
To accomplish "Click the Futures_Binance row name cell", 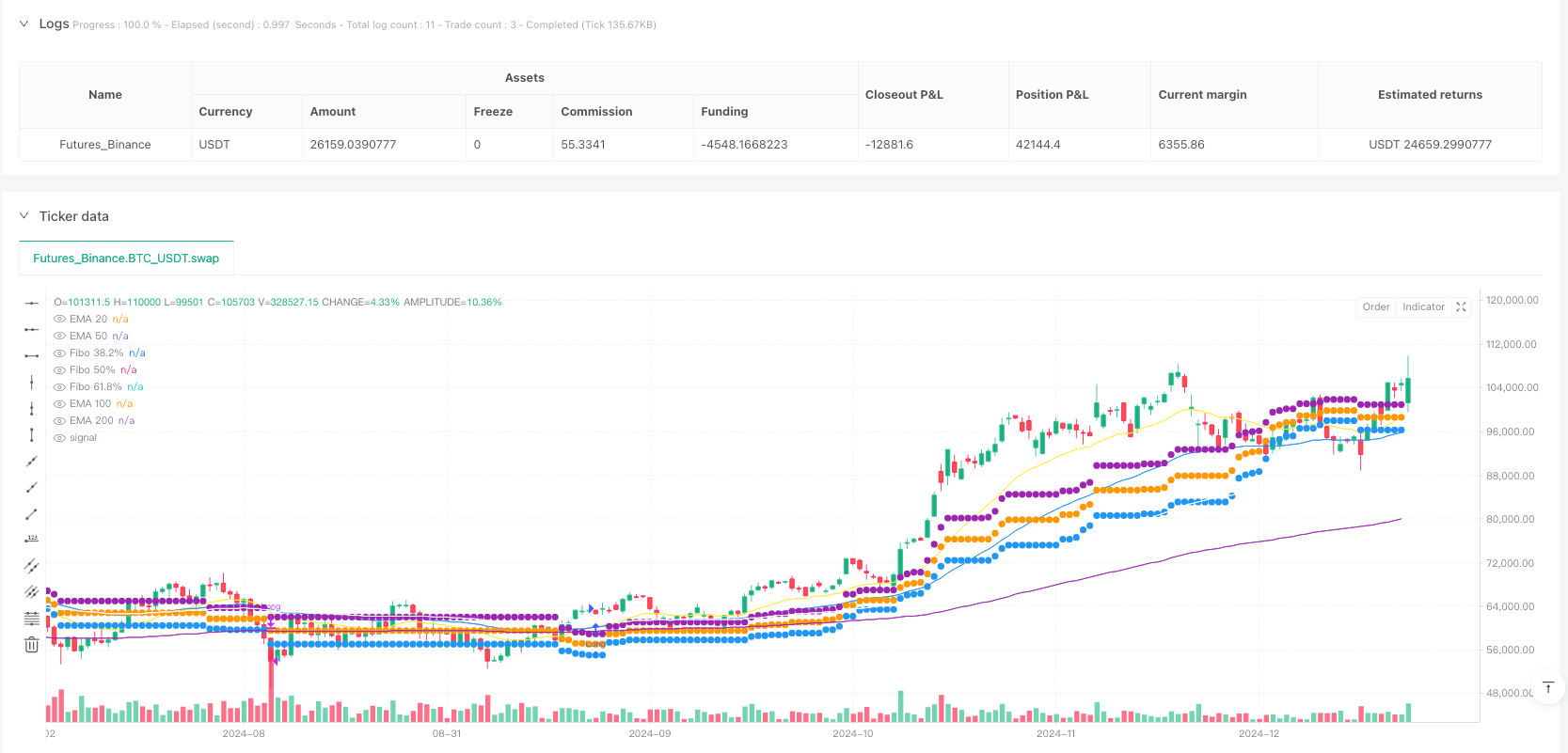I will [x=105, y=145].
